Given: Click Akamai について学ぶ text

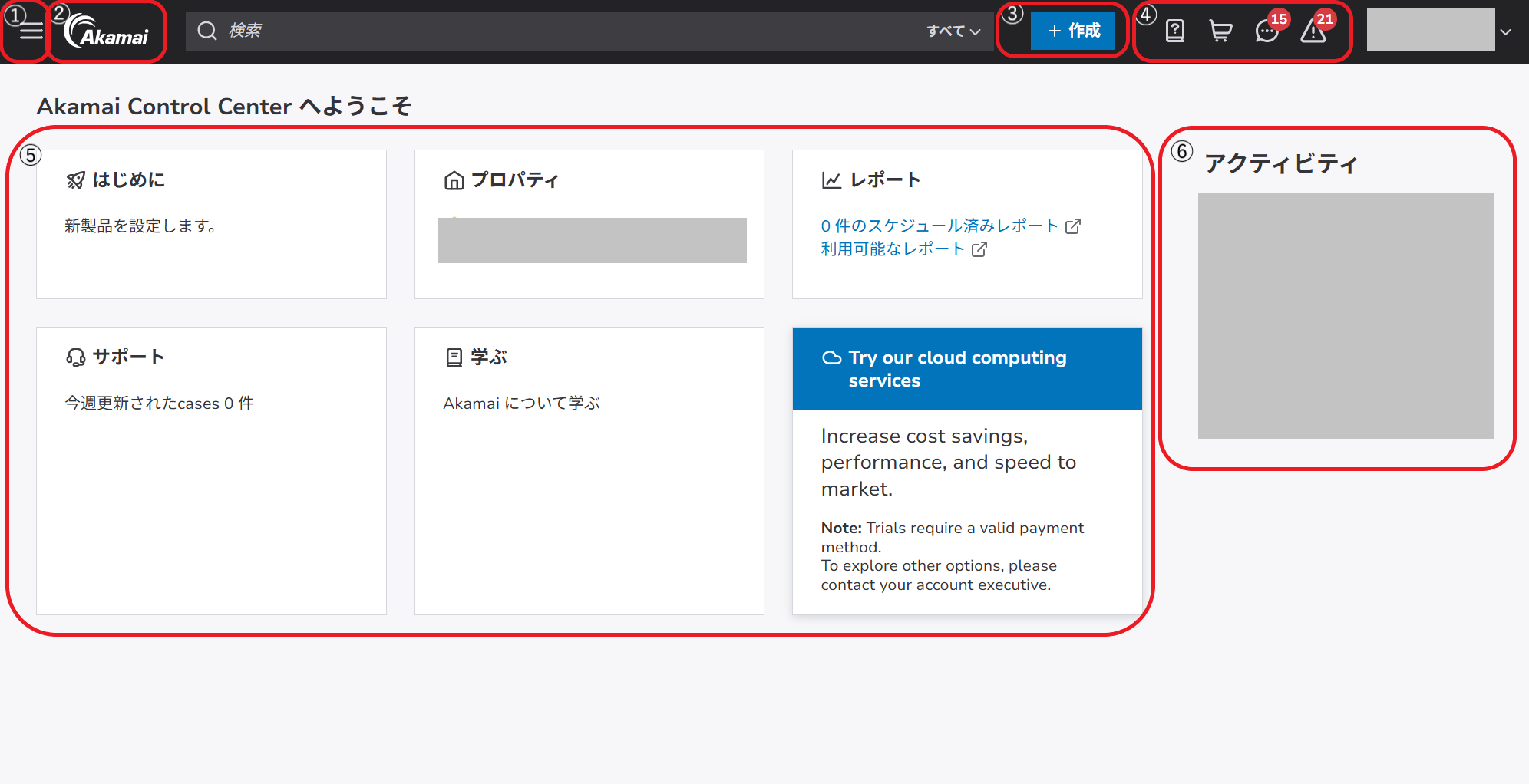Looking at the screenshot, I should [x=521, y=403].
